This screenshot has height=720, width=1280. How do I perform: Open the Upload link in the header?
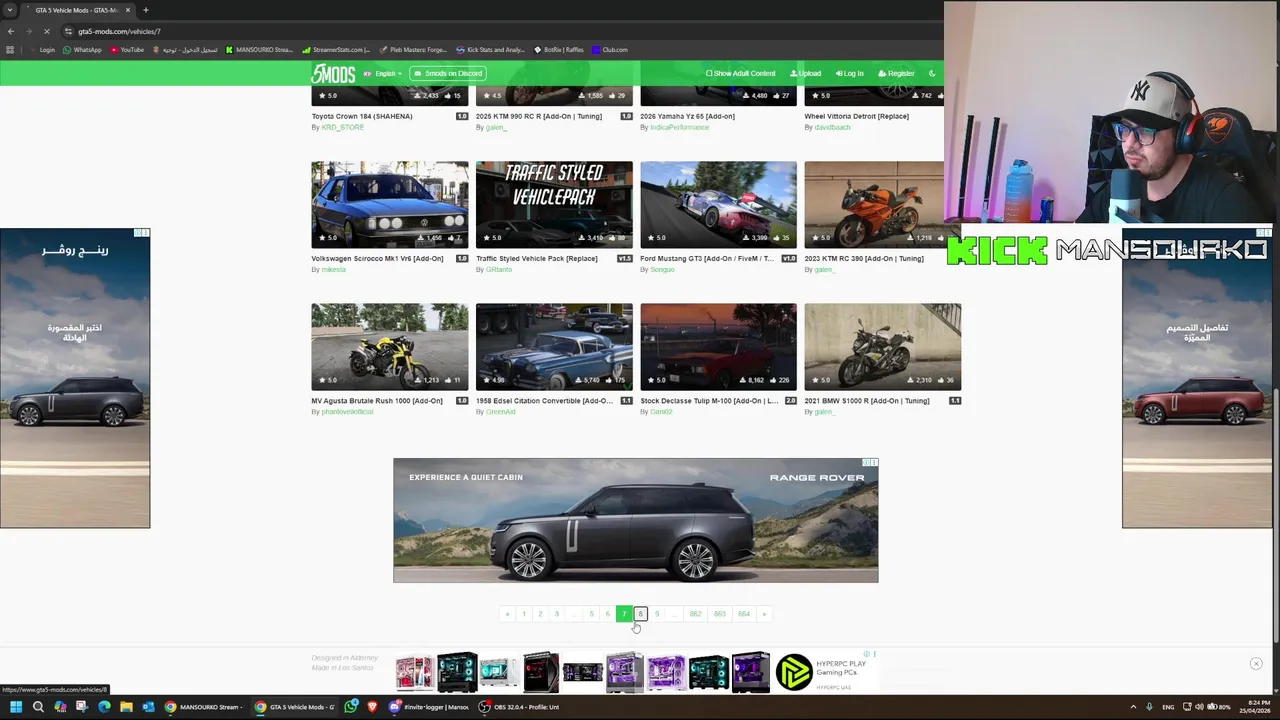pos(806,73)
